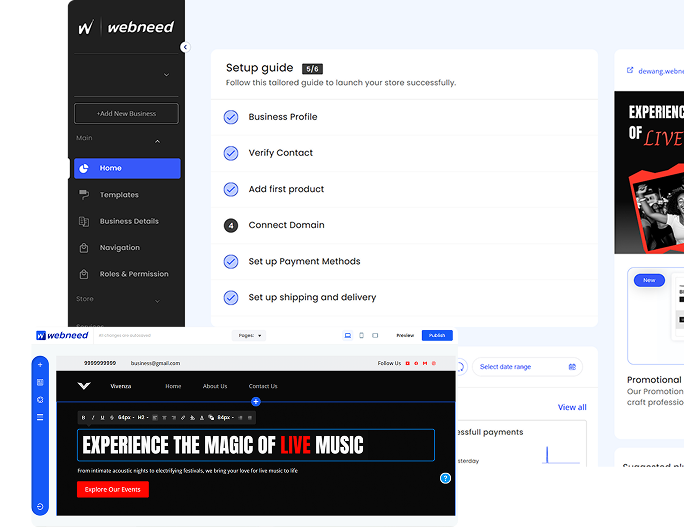Open the dewang.webneed site link
684x527 pixels.
(660, 71)
